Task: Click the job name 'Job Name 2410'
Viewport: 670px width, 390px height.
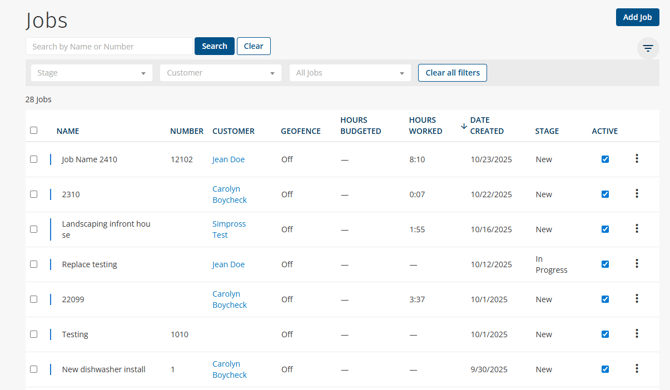Action: (89, 159)
